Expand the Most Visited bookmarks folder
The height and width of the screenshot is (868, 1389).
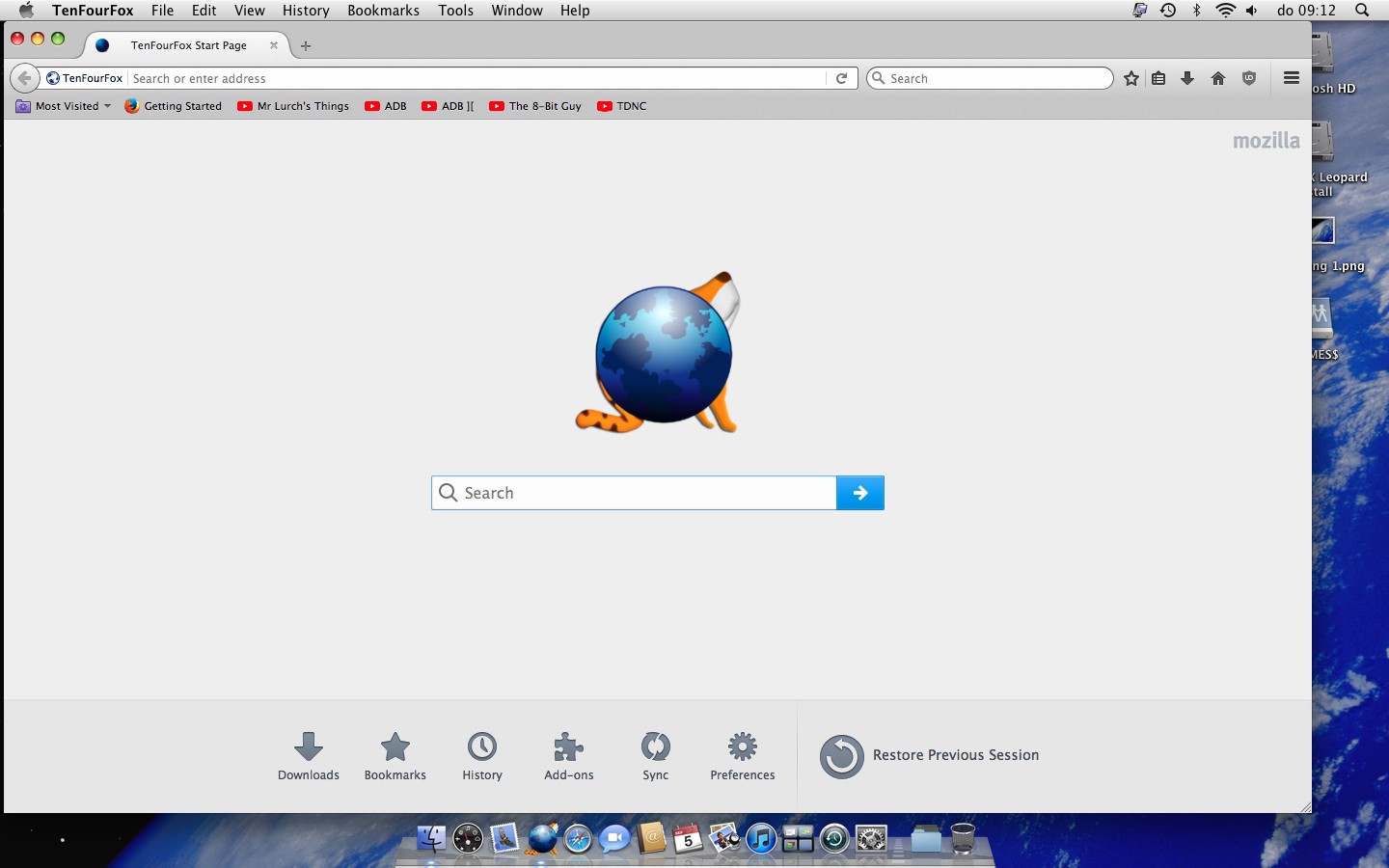coord(64,106)
